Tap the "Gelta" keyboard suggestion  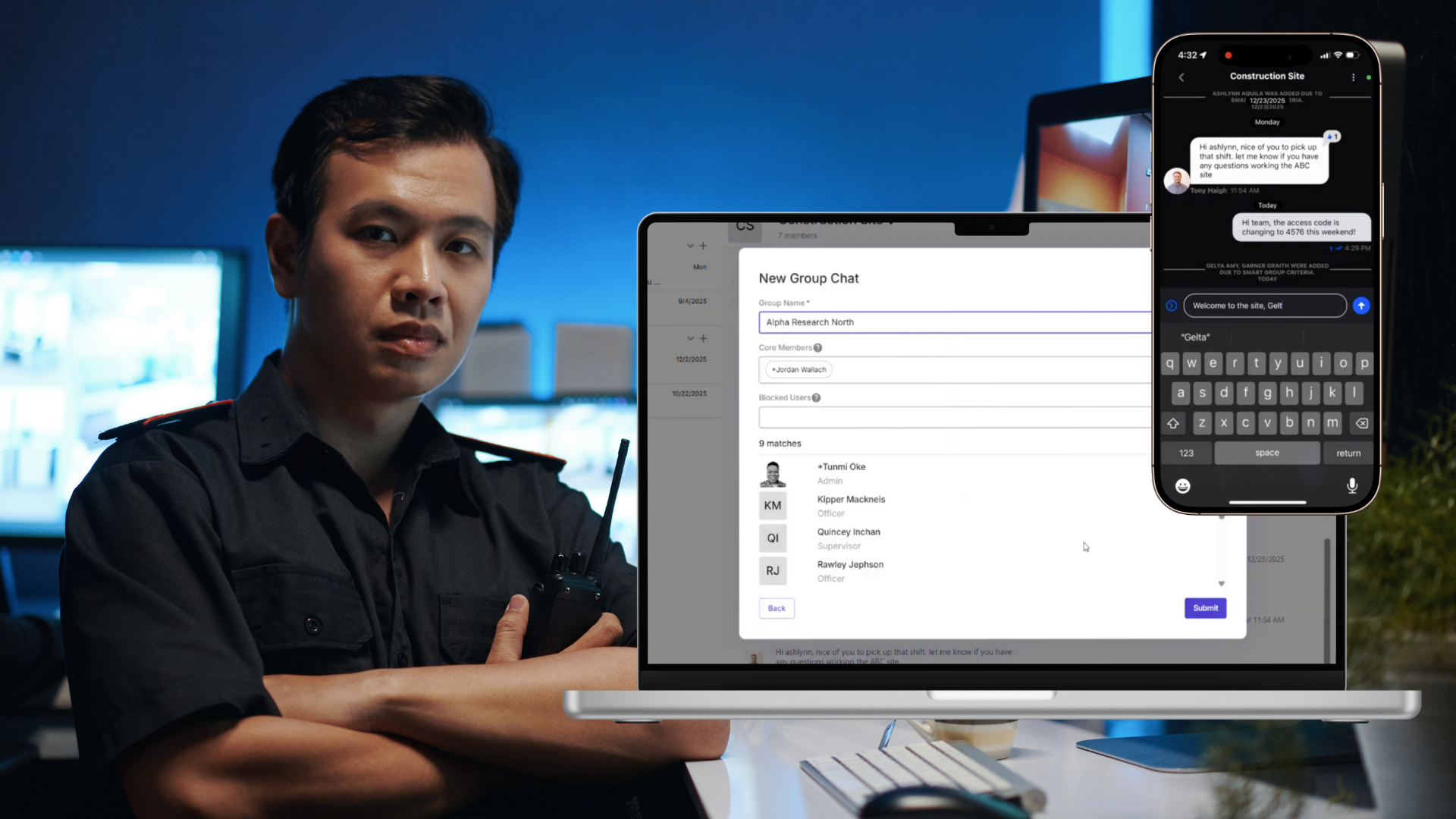(x=1195, y=337)
